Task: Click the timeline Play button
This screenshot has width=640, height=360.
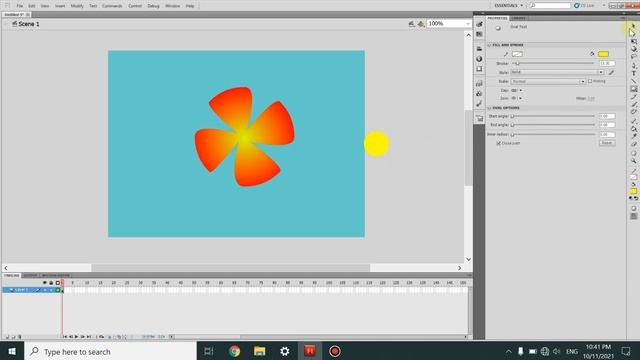Action: click(76, 337)
